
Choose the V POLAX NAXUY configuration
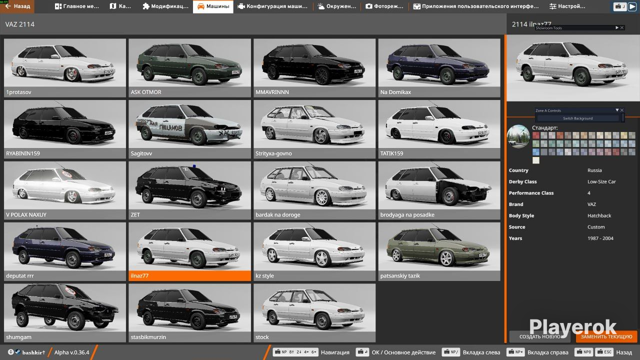(x=65, y=190)
